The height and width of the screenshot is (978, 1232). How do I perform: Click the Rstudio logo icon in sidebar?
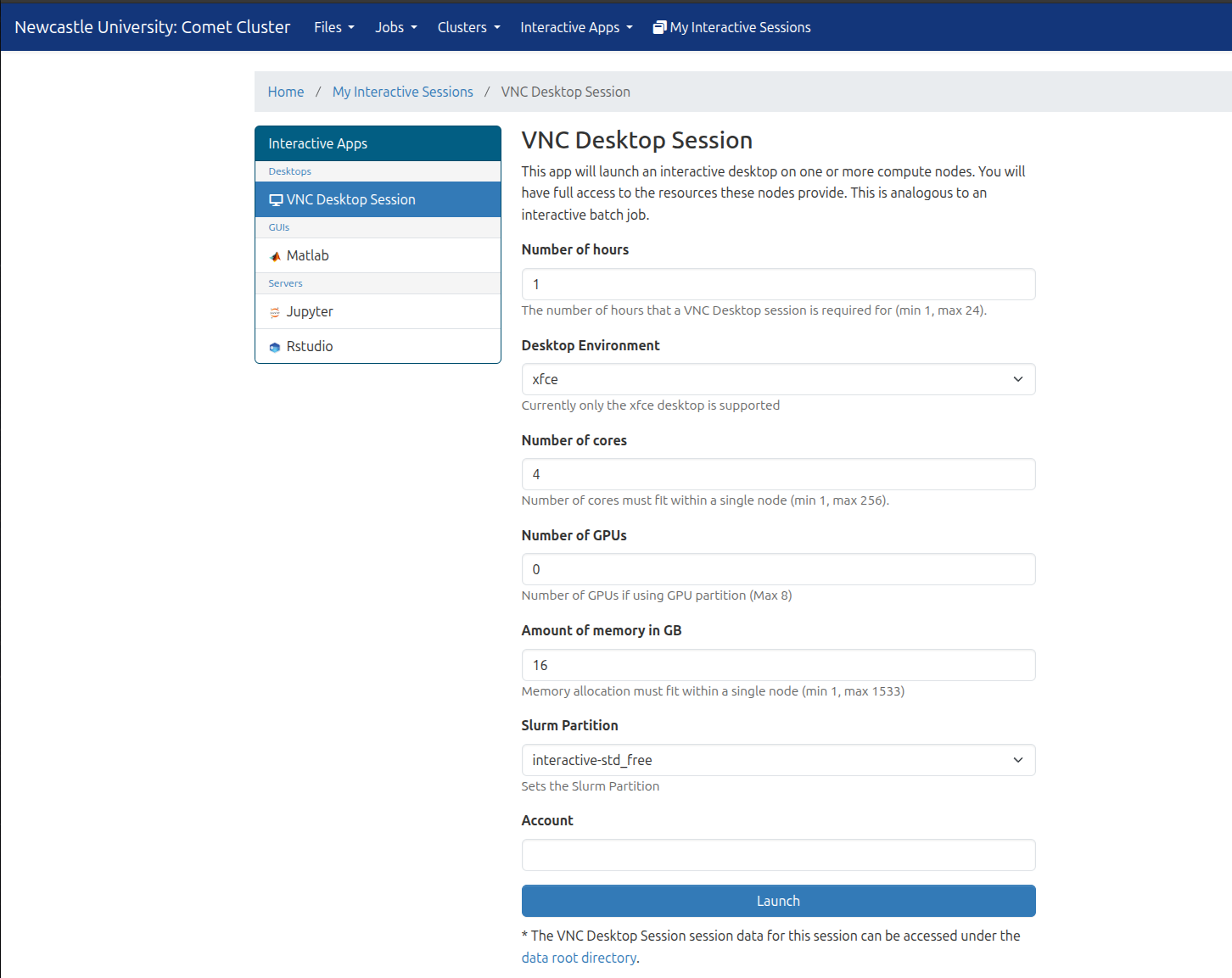tap(275, 347)
